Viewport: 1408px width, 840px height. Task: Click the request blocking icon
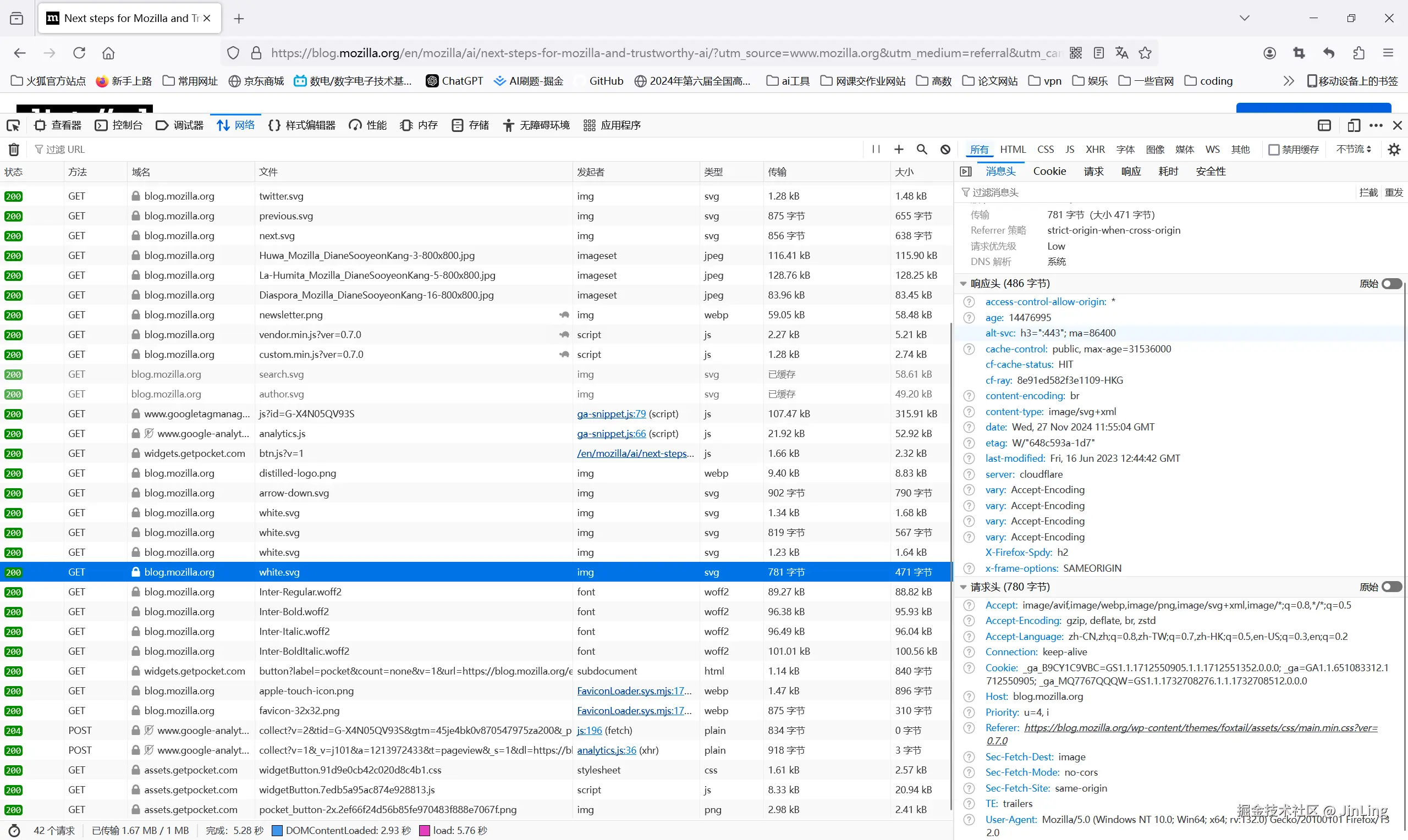pyautogui.click(x=945, y=150)
